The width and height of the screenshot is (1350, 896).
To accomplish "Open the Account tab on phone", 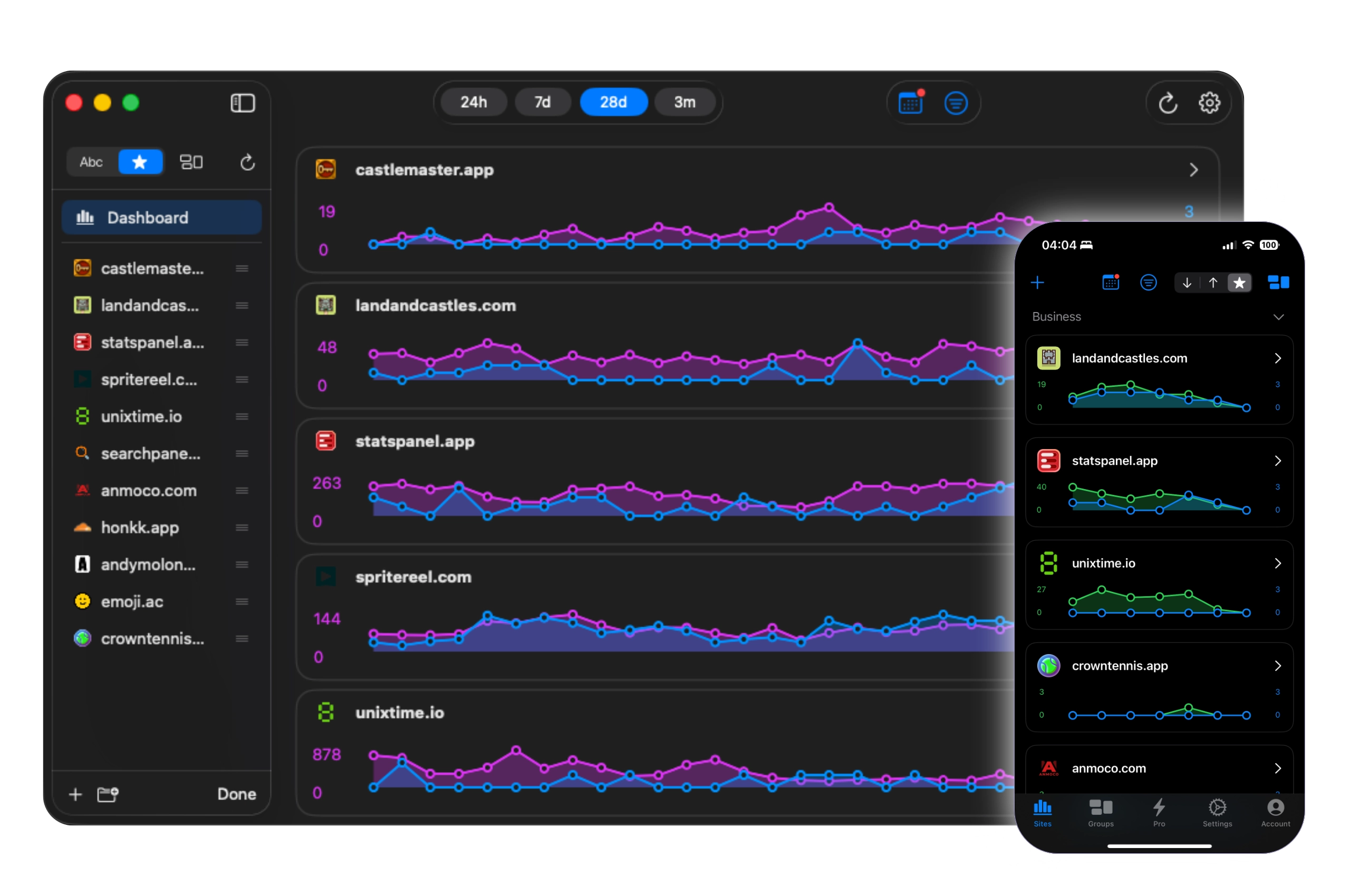I will coord(1275,814).
